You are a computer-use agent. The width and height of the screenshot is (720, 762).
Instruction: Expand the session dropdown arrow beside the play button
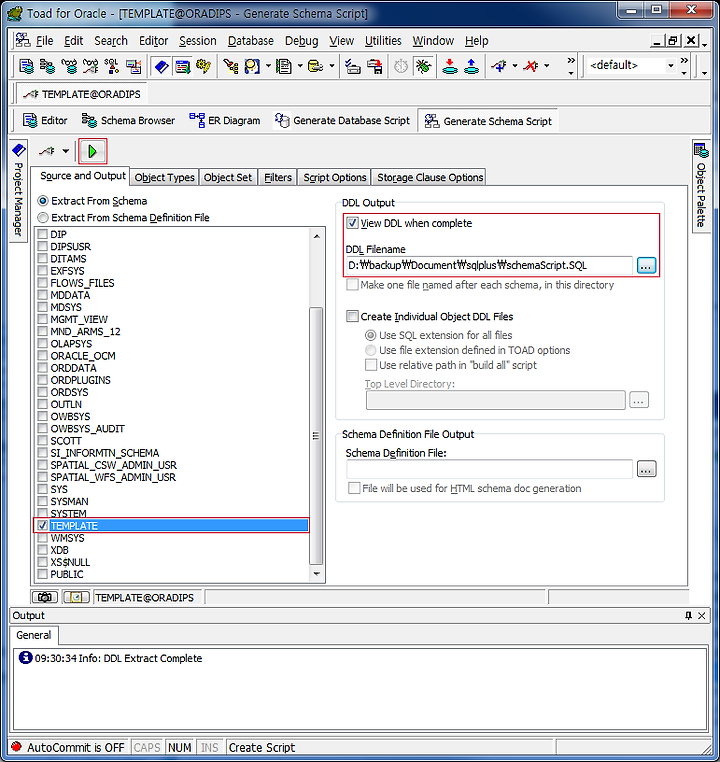[65, 151]
